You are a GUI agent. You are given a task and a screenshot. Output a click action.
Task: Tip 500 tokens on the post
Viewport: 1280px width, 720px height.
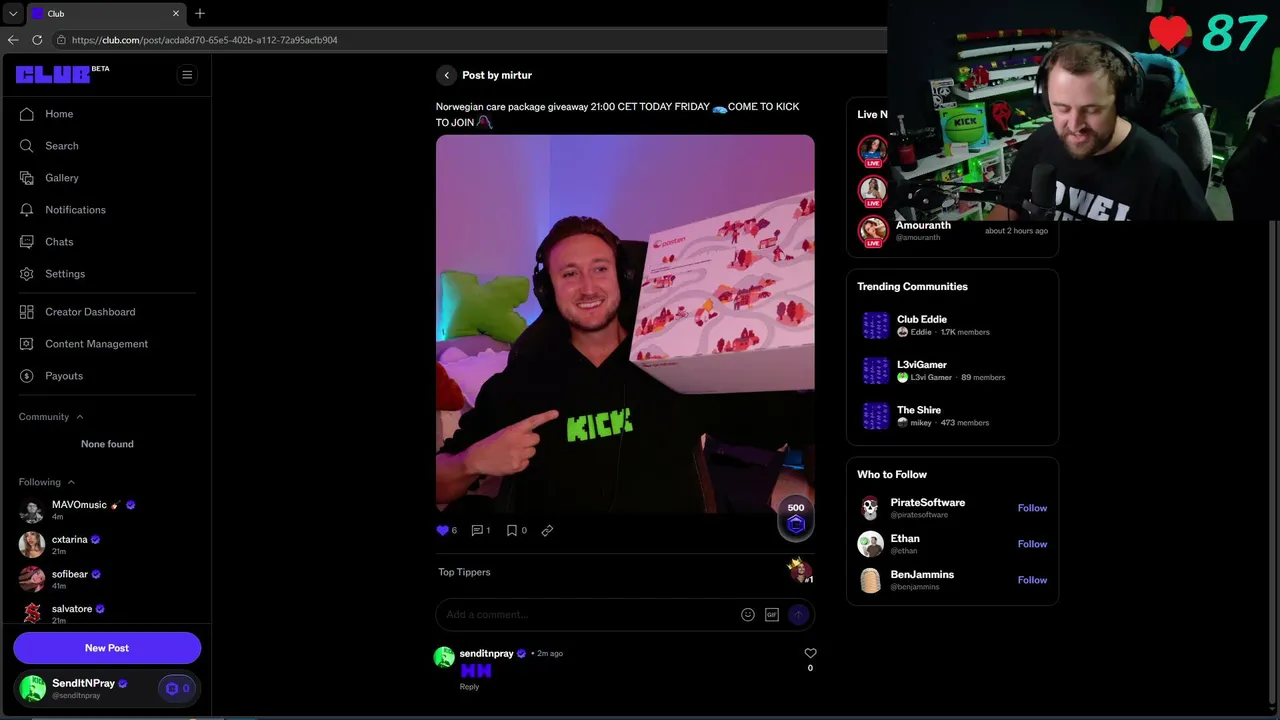pos(796,518)
